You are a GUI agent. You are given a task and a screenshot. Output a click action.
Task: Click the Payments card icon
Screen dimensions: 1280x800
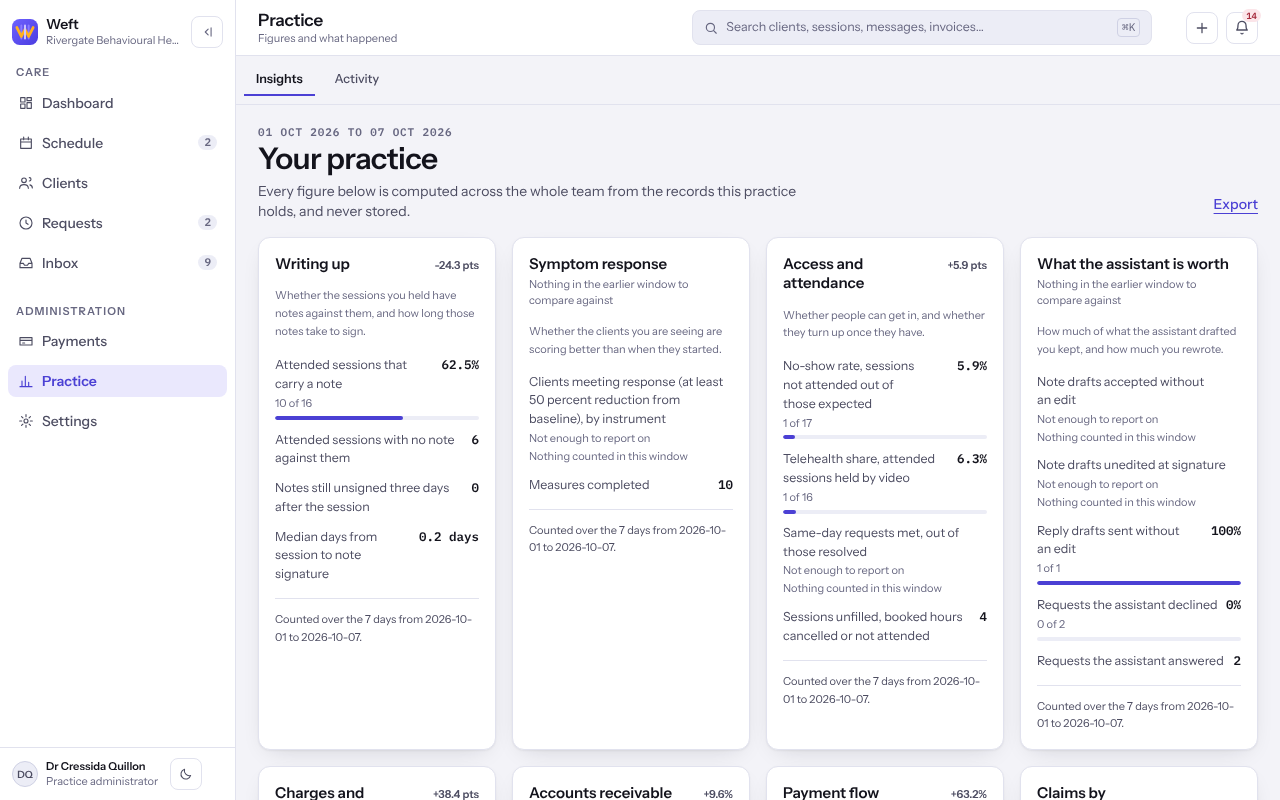tap(26, 341)
